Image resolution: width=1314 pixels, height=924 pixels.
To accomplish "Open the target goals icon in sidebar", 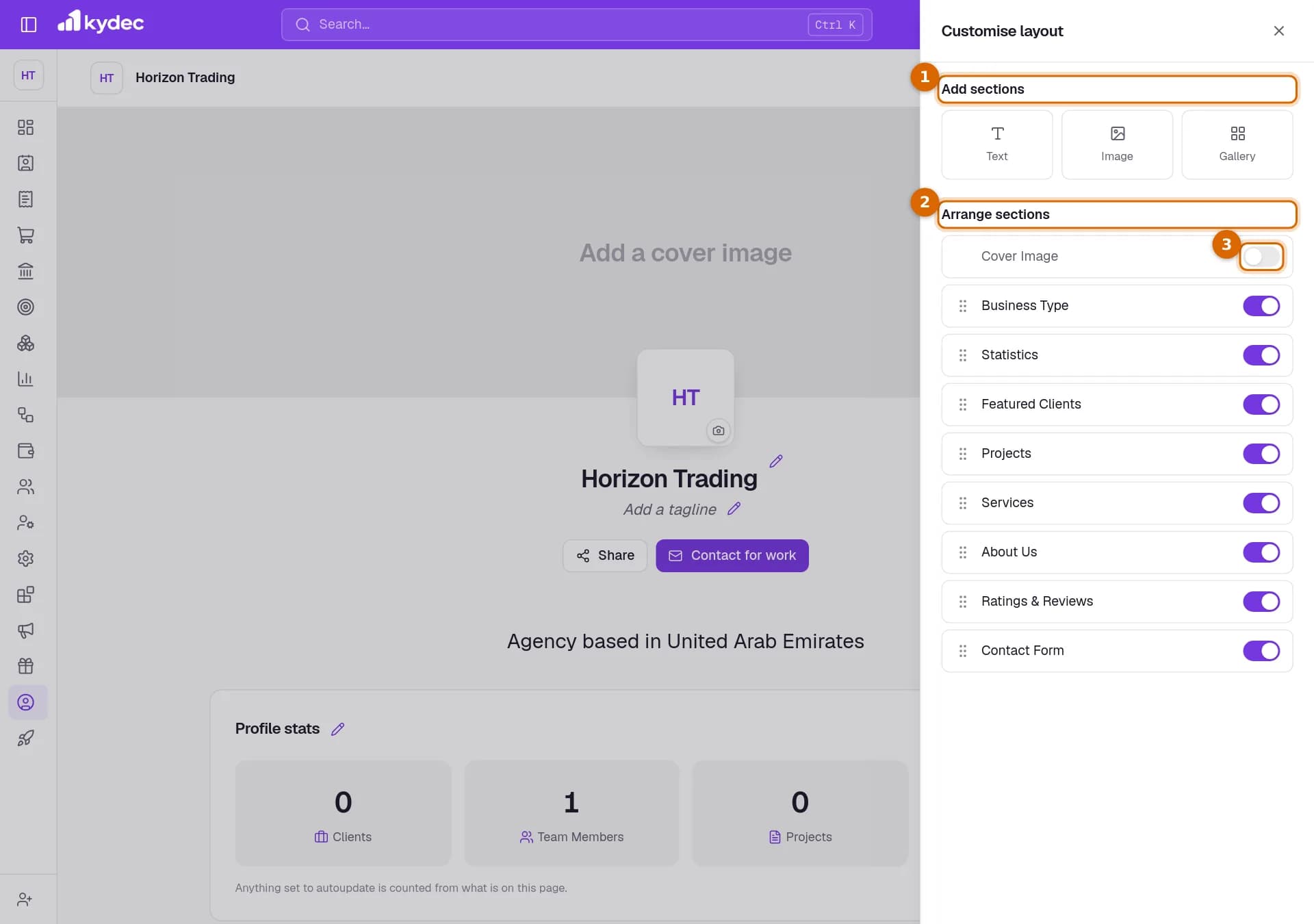I will [25, 307].
